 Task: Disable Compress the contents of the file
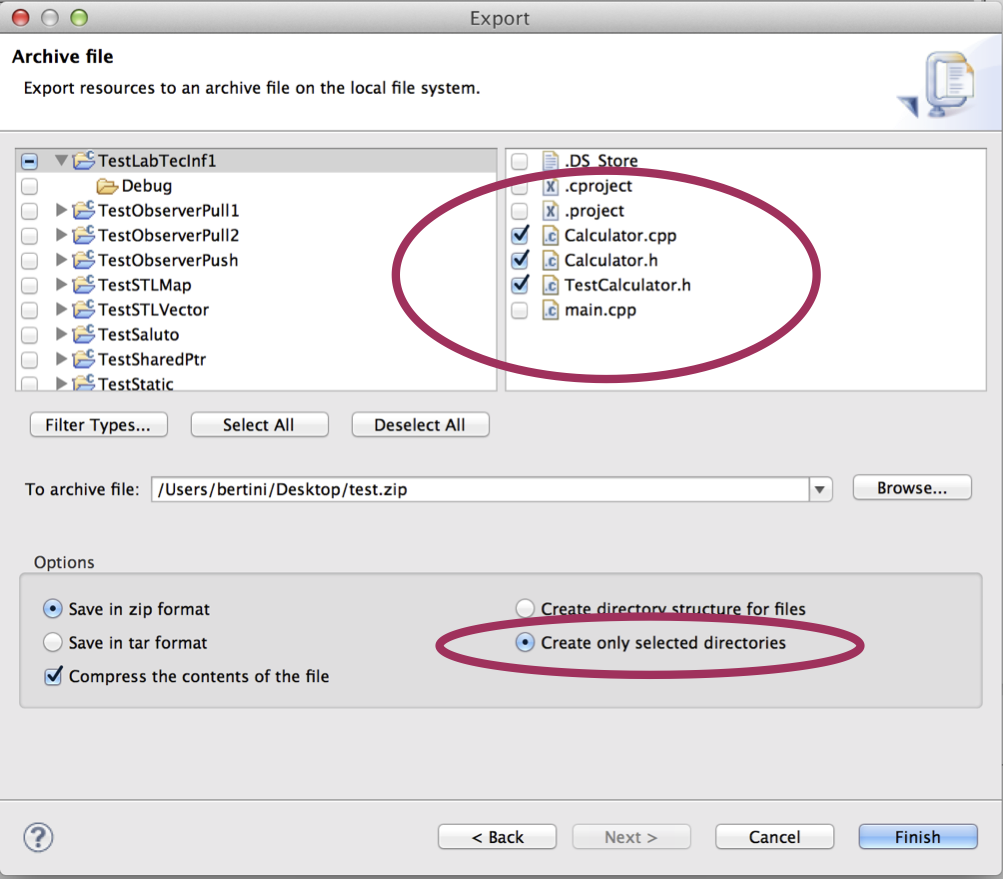(53, 676)
